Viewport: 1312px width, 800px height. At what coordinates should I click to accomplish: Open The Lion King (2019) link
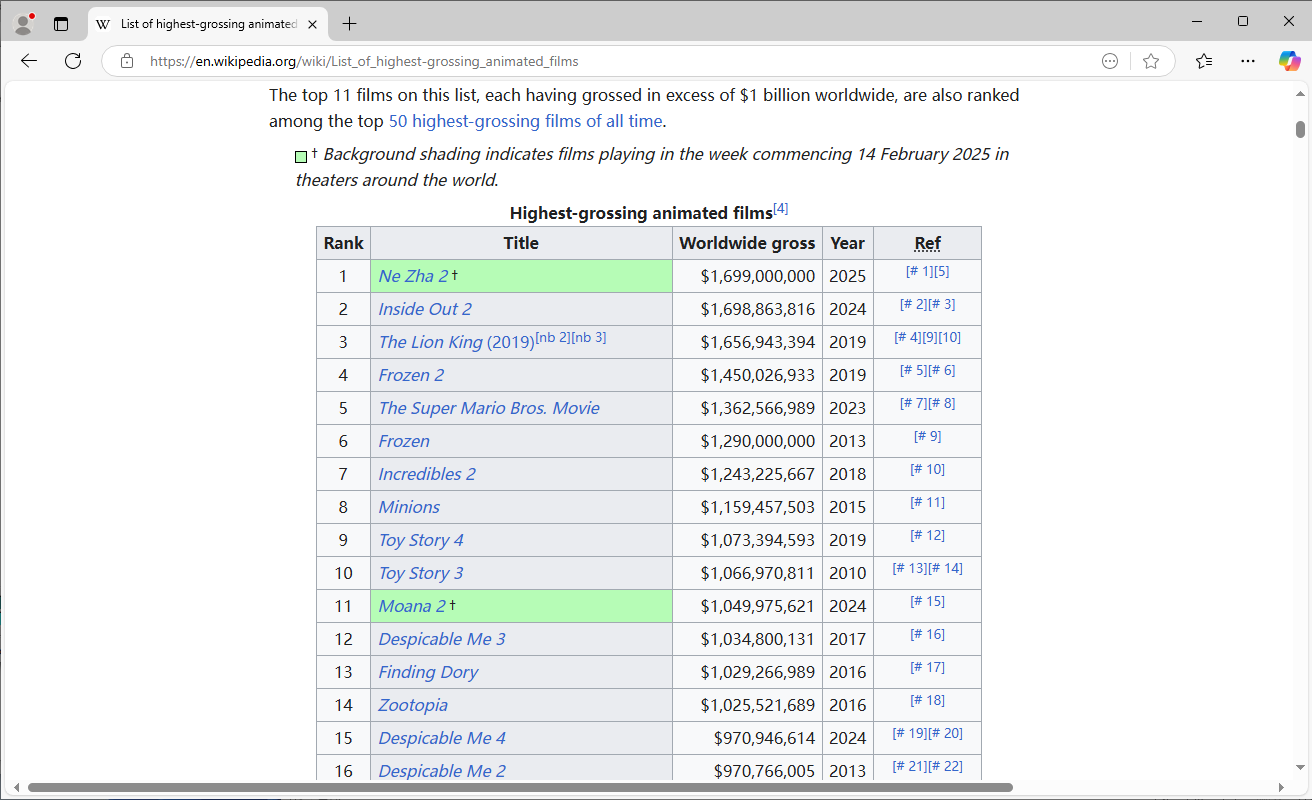coord(456,342)
